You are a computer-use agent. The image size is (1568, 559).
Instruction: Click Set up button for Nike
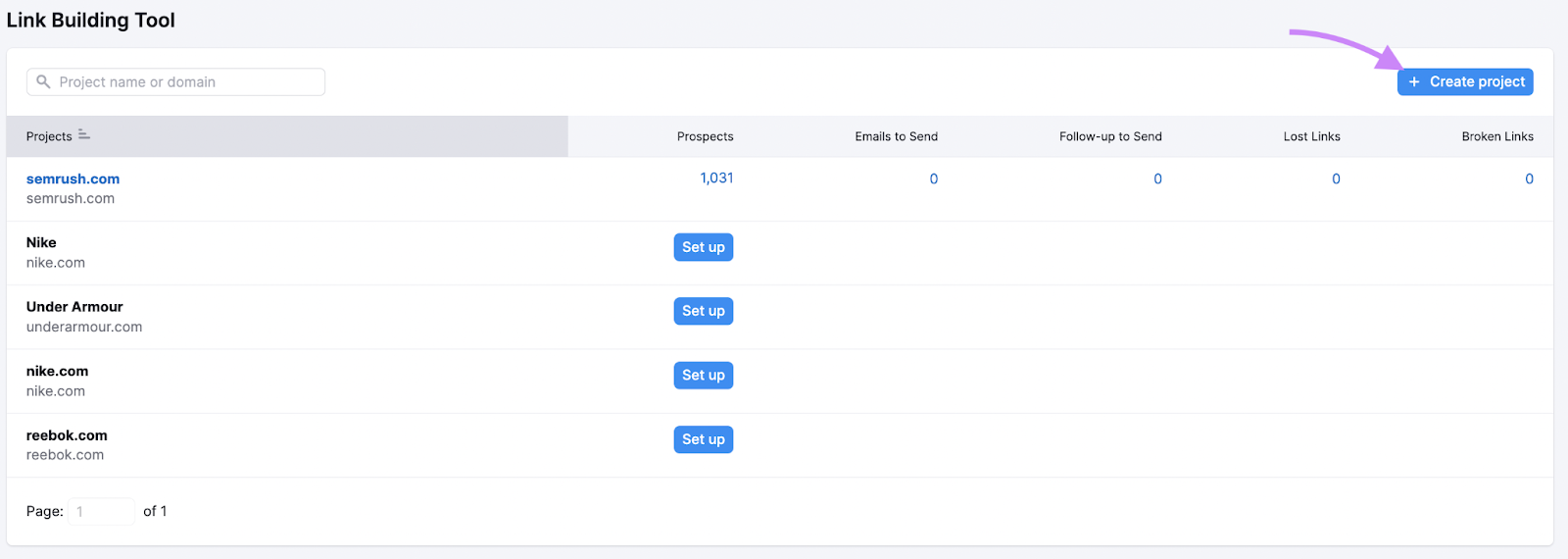tap(703, 247)
